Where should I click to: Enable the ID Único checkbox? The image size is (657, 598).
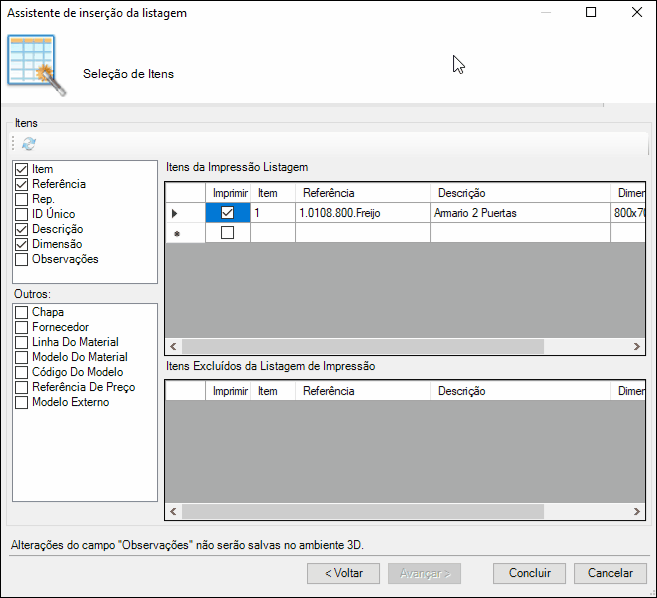(x=21, y=214)
